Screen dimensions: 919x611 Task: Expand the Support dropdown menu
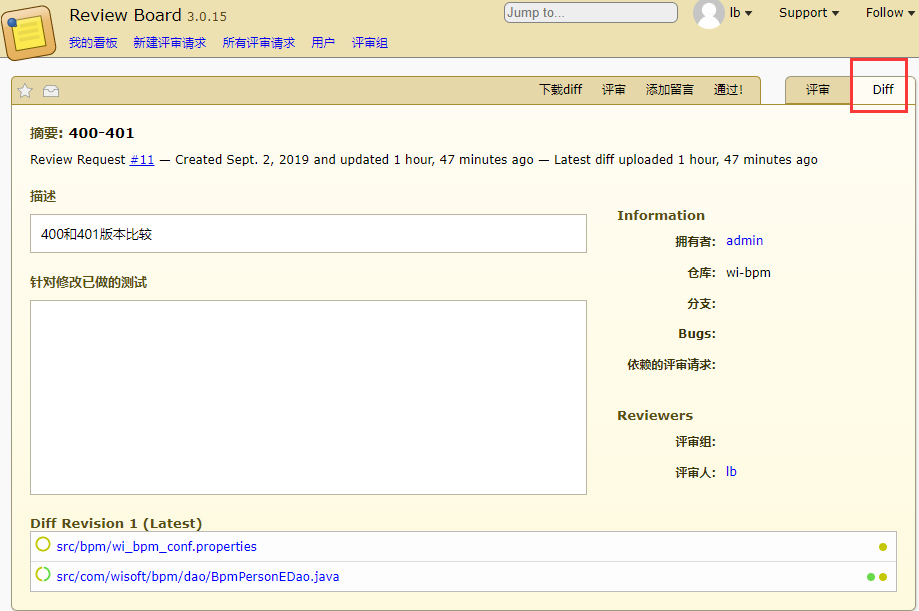(809, 13)
